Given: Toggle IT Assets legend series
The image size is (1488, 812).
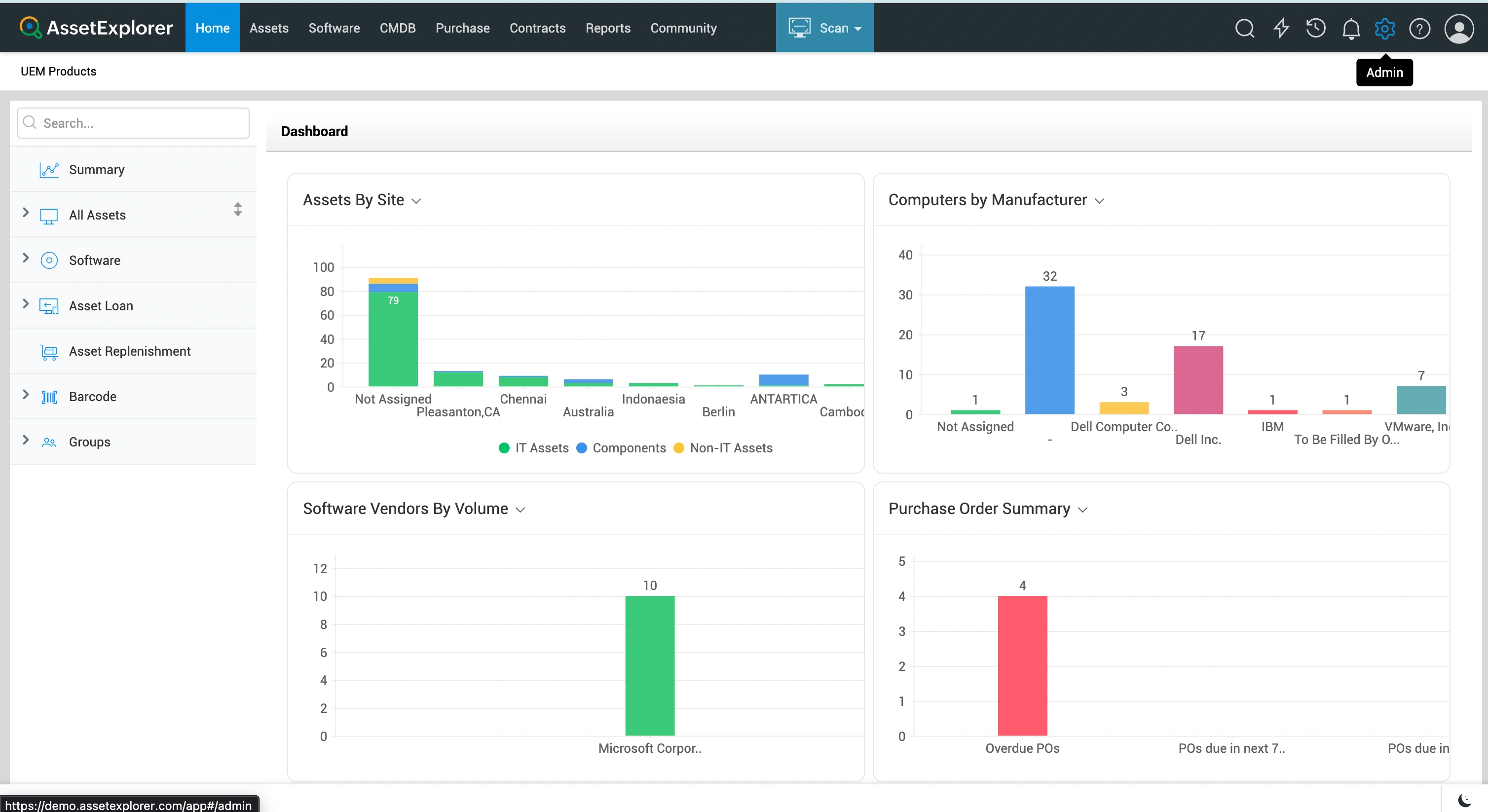Looking at the screenshot, I should 533,447.
